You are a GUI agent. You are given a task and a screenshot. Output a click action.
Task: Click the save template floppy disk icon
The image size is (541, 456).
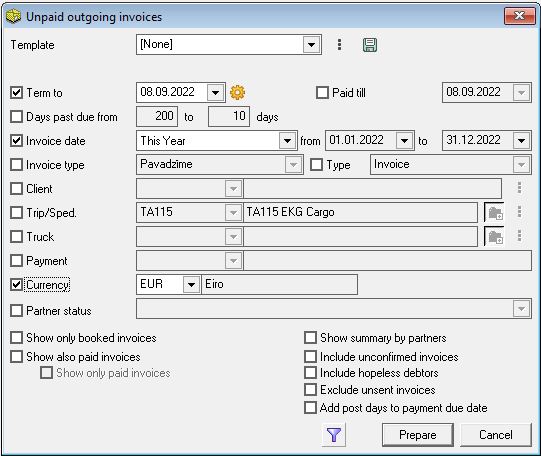pos(370,45)
